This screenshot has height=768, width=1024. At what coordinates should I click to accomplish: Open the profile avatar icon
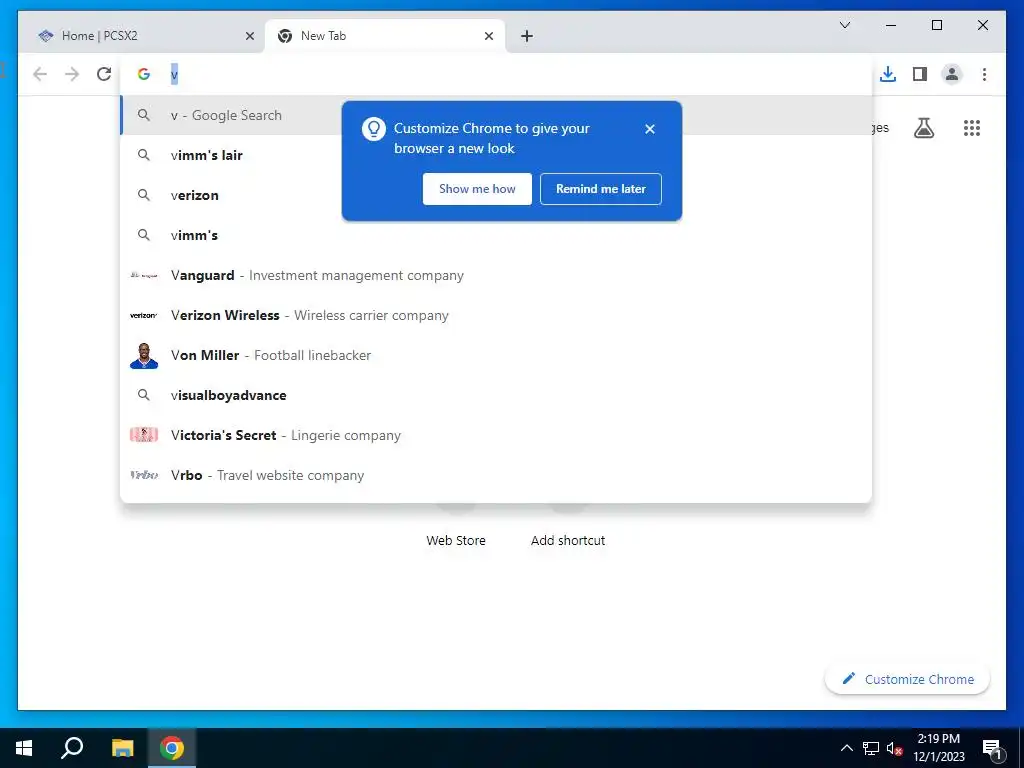952,74
